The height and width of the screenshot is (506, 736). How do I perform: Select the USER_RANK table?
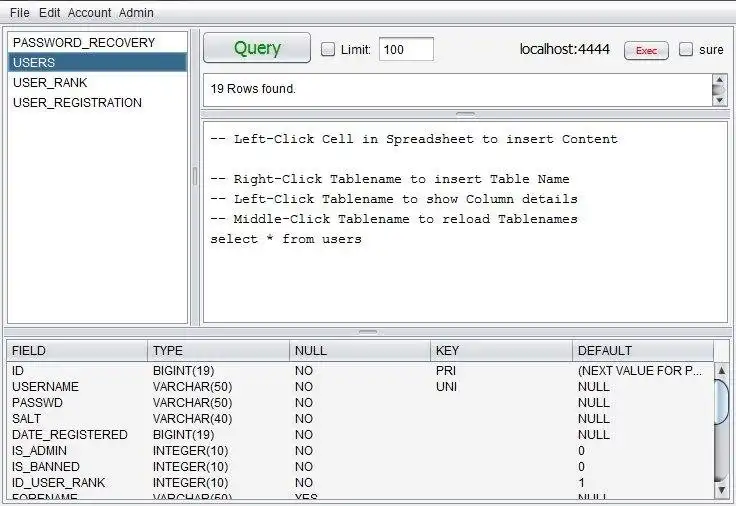(x=97, y=83)
